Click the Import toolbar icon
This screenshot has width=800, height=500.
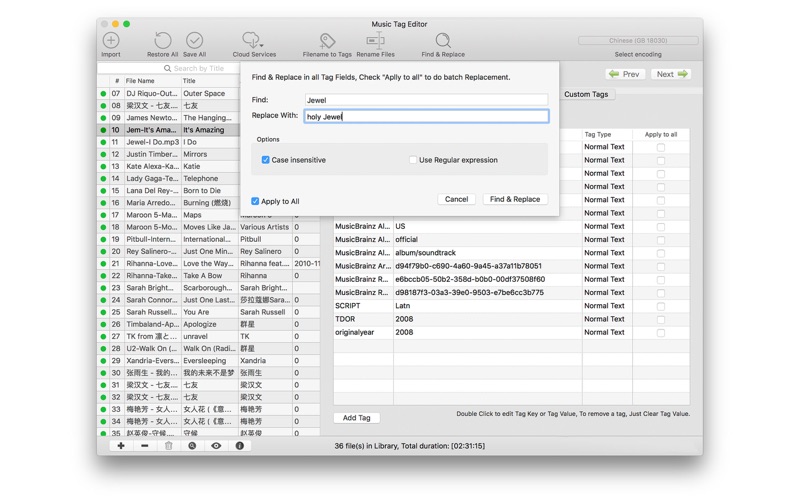pyautogui.click(x=111, y=41)
